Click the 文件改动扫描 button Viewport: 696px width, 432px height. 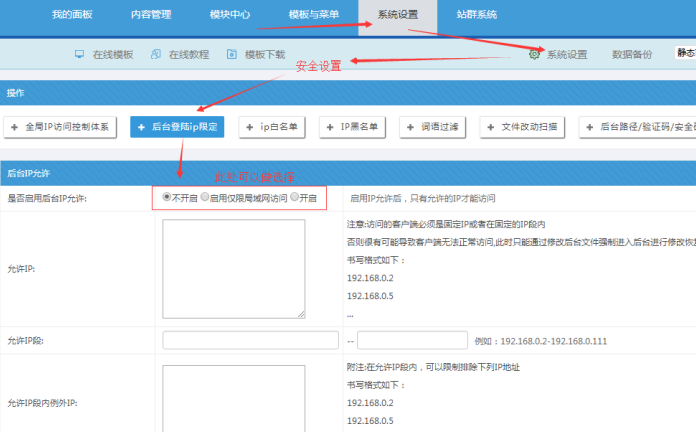tap(525, 127)
